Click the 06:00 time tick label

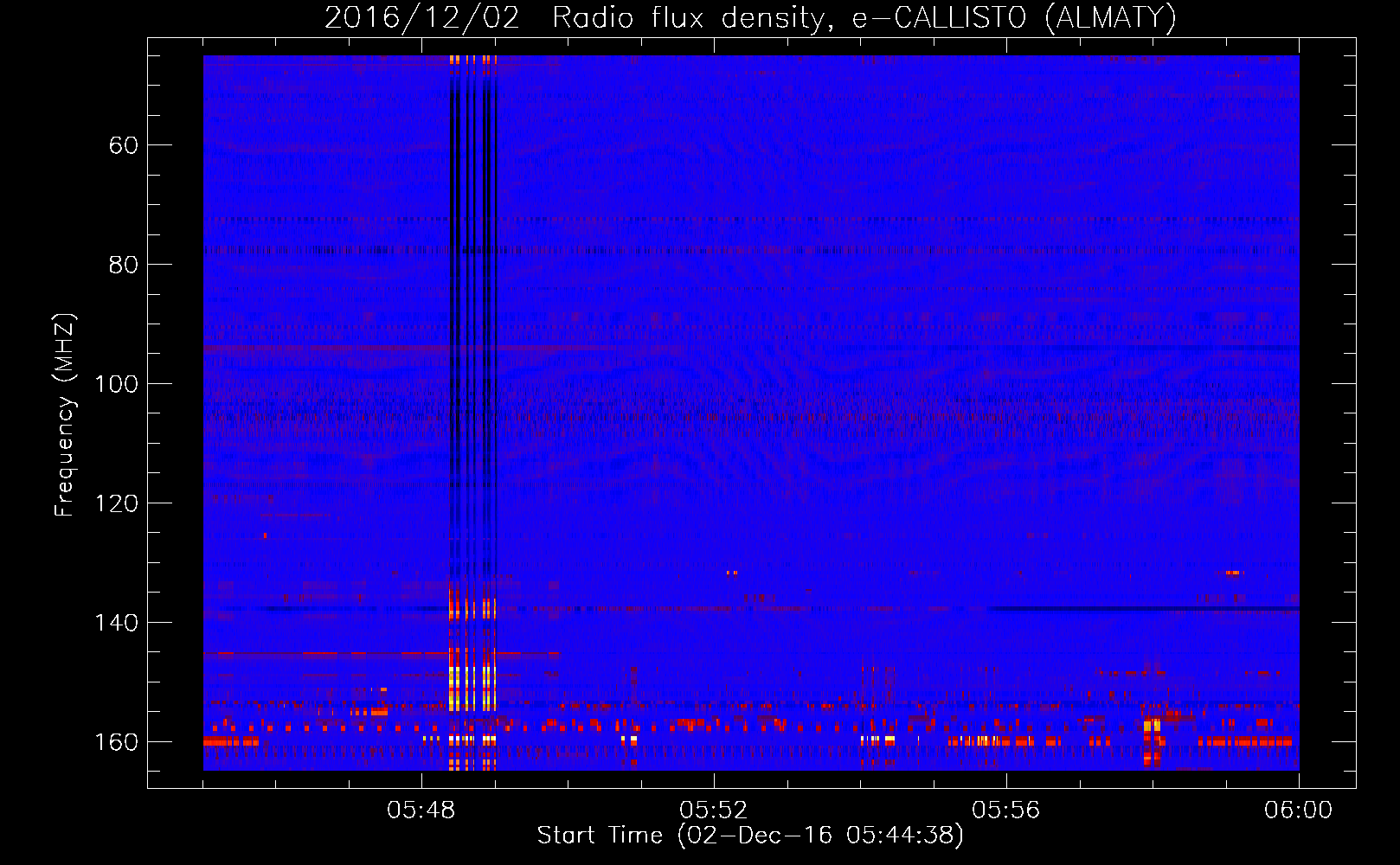1299,810
